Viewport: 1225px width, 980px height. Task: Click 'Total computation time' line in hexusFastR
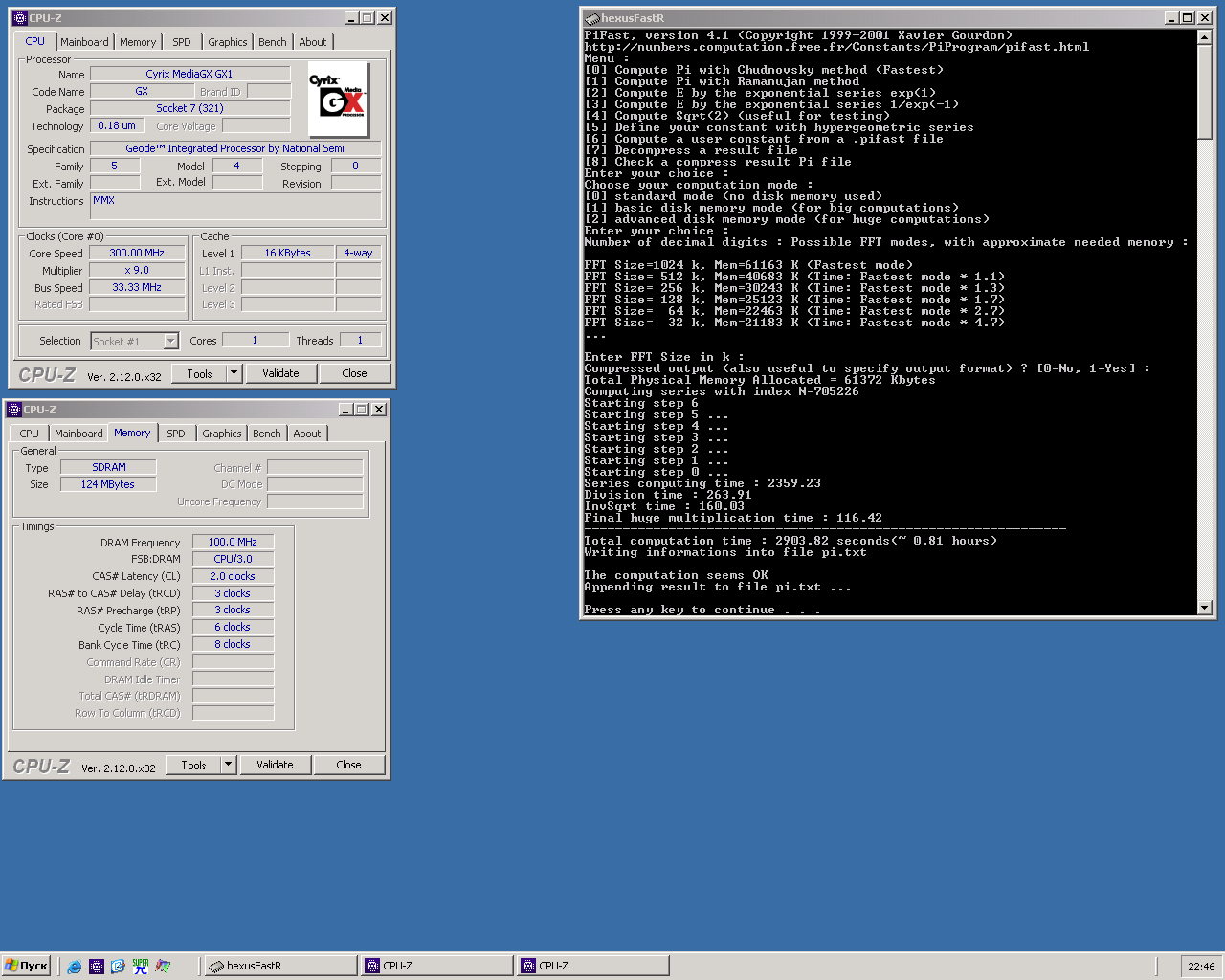point(791,541)
